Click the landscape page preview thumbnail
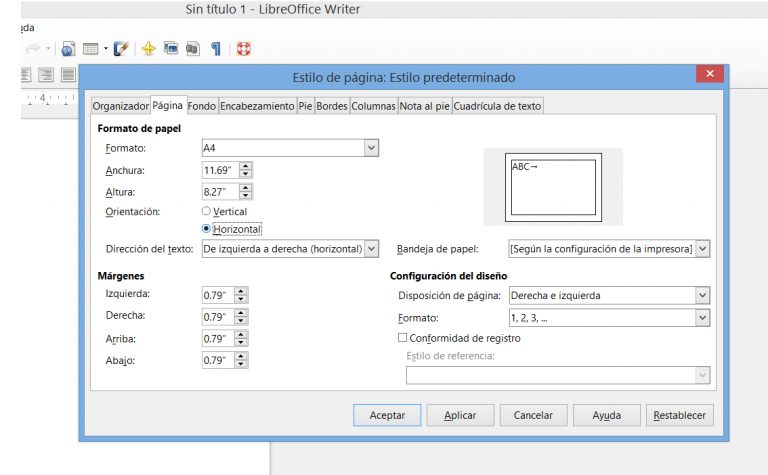768x475 pixels. click(x=553, y=187)
